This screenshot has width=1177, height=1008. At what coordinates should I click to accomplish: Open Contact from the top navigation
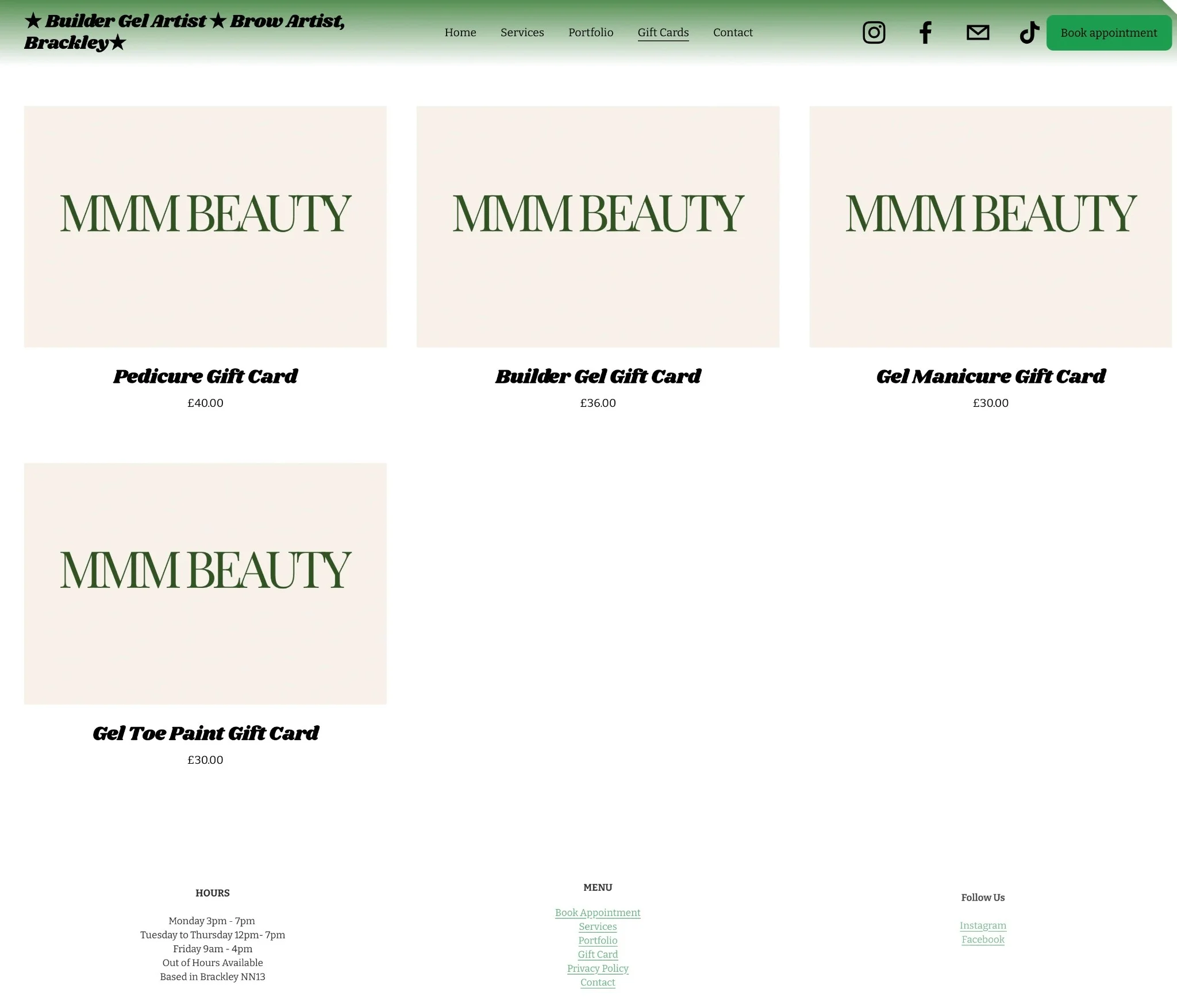[733, 33]
